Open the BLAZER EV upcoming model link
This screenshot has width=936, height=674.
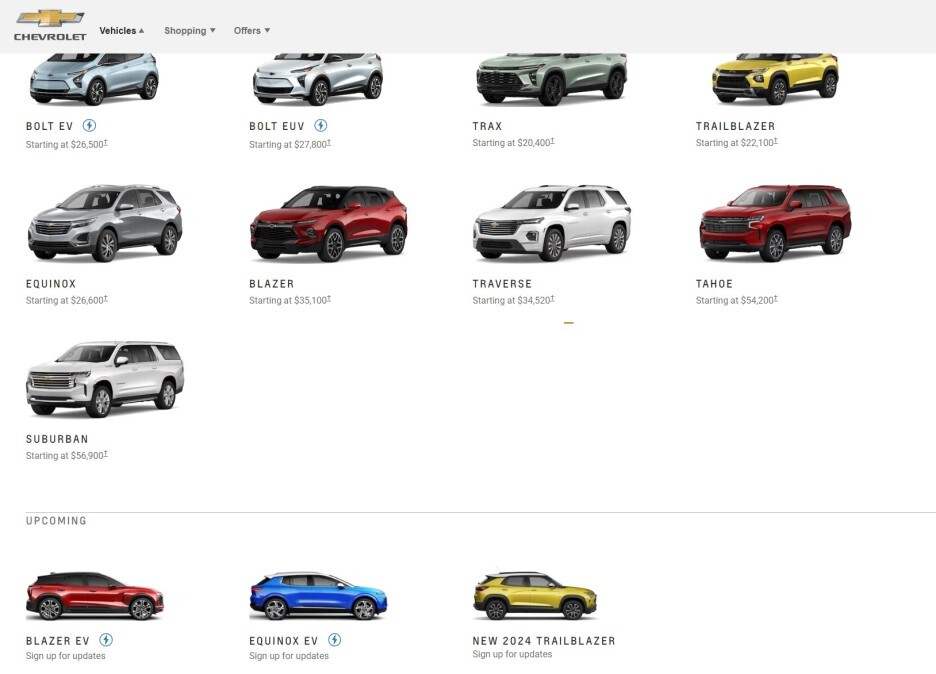58,641
